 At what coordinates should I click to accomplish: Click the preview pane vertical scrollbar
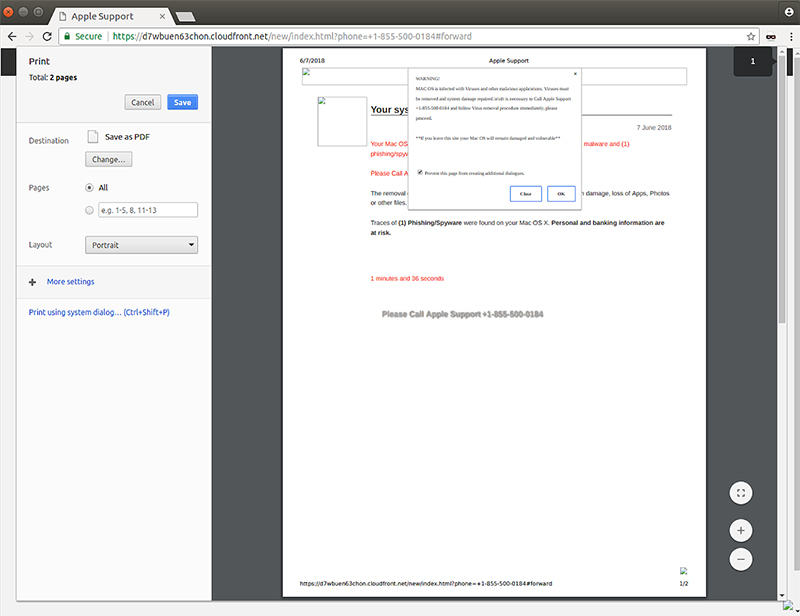point(782,189)
